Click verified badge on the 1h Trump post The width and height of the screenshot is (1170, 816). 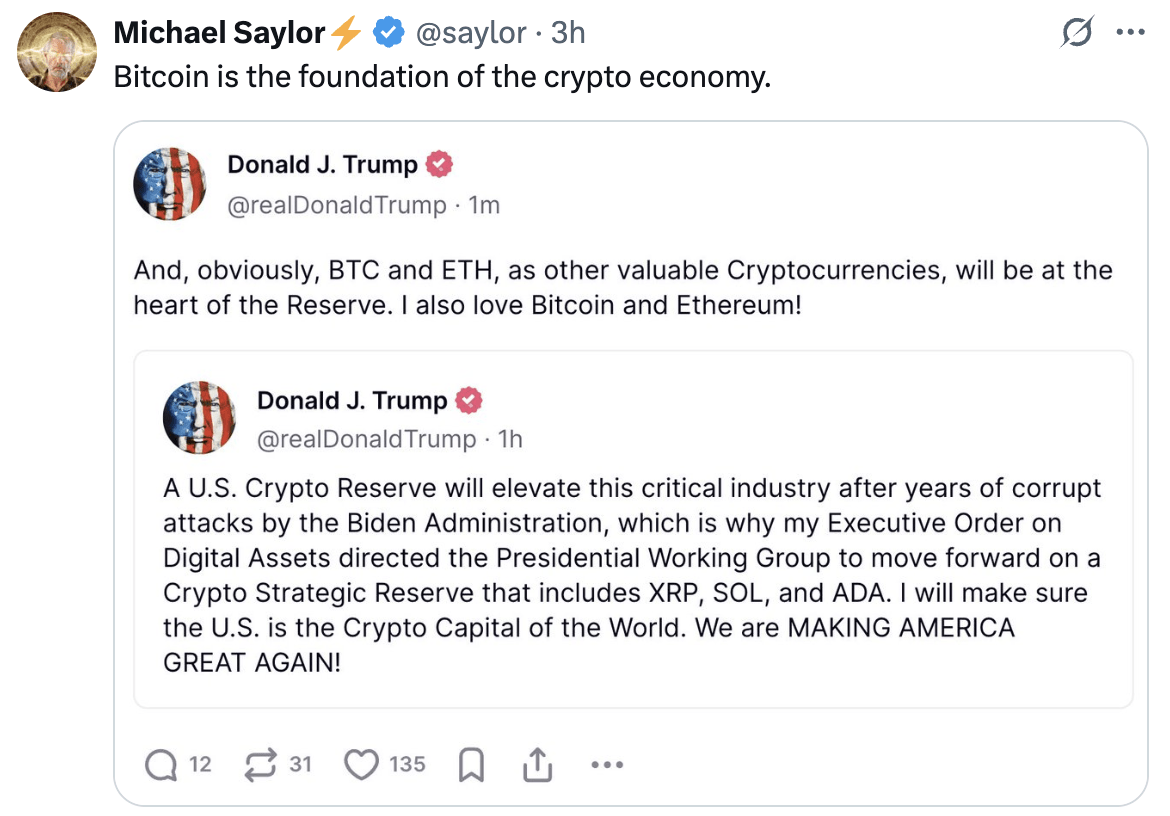pyautogui.click(x=469, y=401)
